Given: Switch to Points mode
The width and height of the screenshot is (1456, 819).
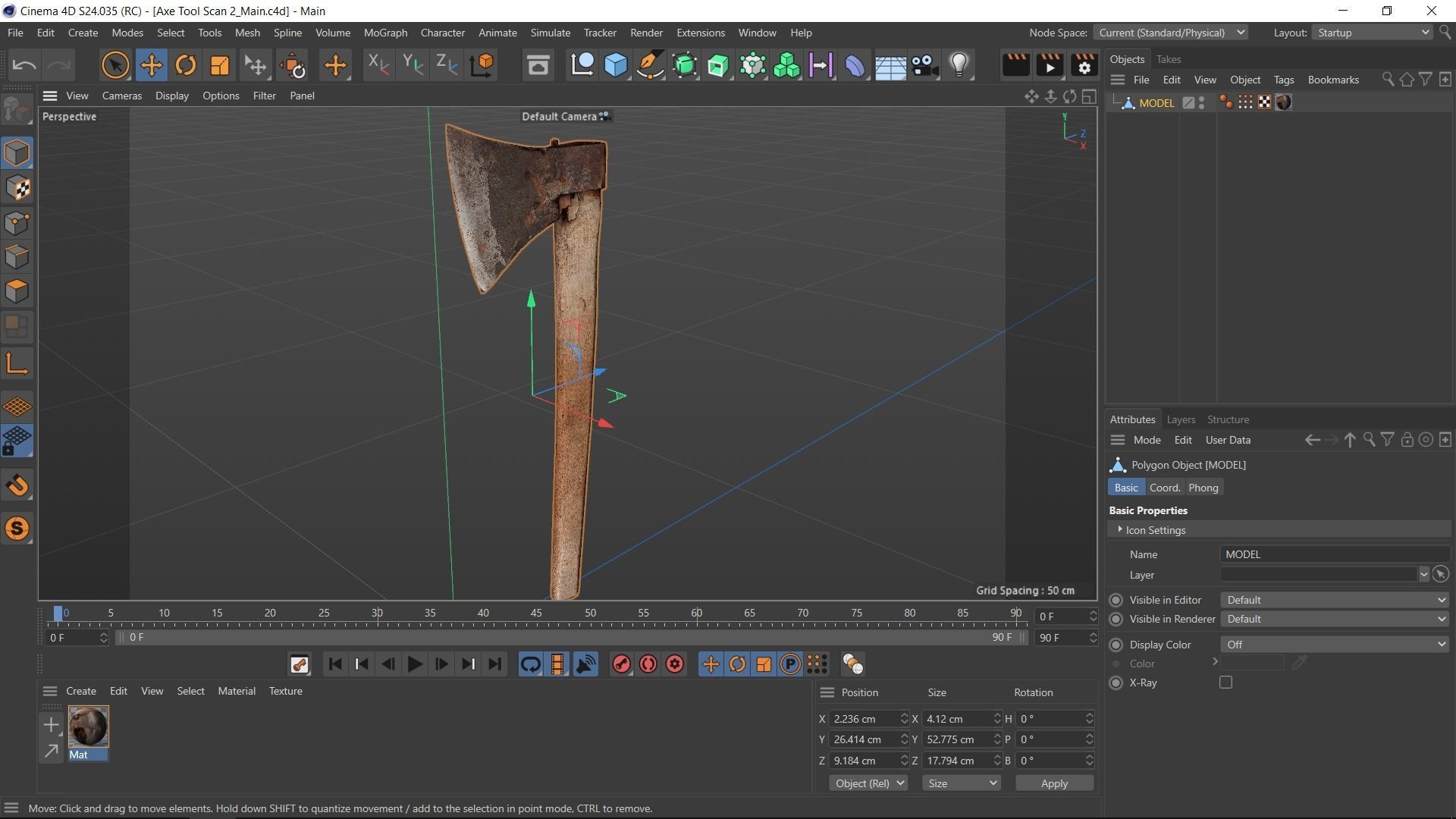Looking at the screenshot, I should [17, 223].
